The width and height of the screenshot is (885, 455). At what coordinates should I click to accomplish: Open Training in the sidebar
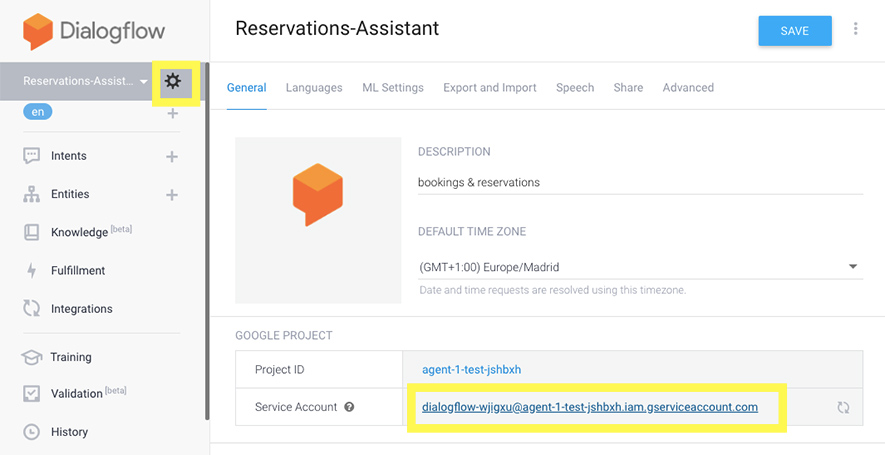71,357
